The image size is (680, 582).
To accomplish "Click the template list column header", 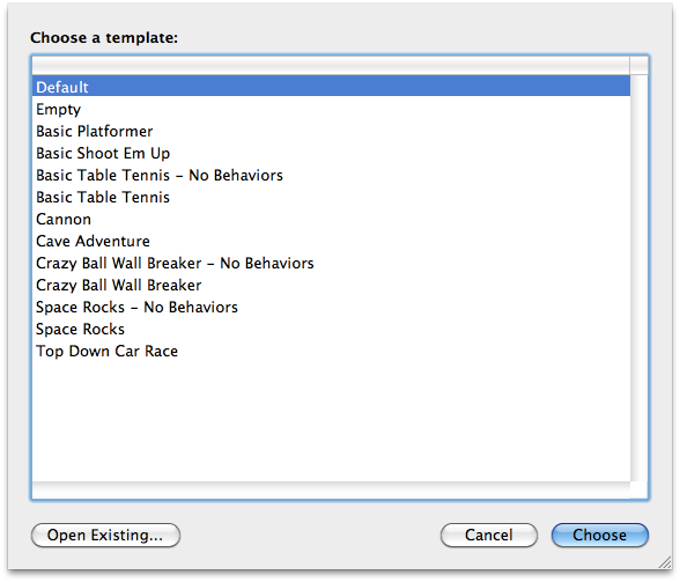I will tap(330, 66).
